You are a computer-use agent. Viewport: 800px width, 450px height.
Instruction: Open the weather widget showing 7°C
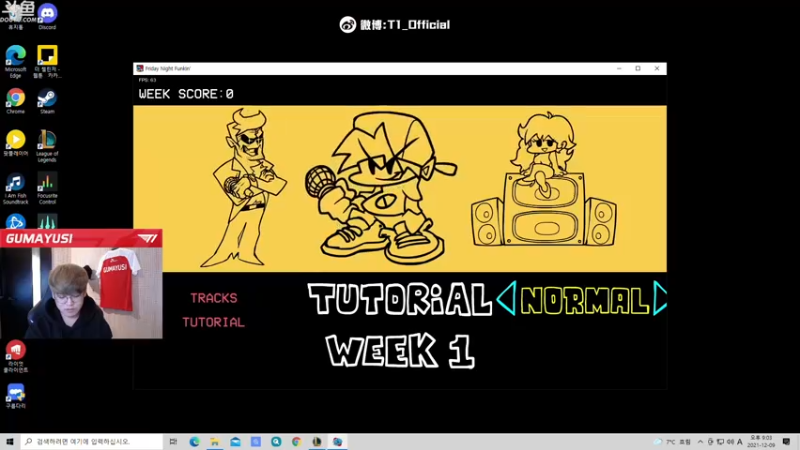pos(672,442)
